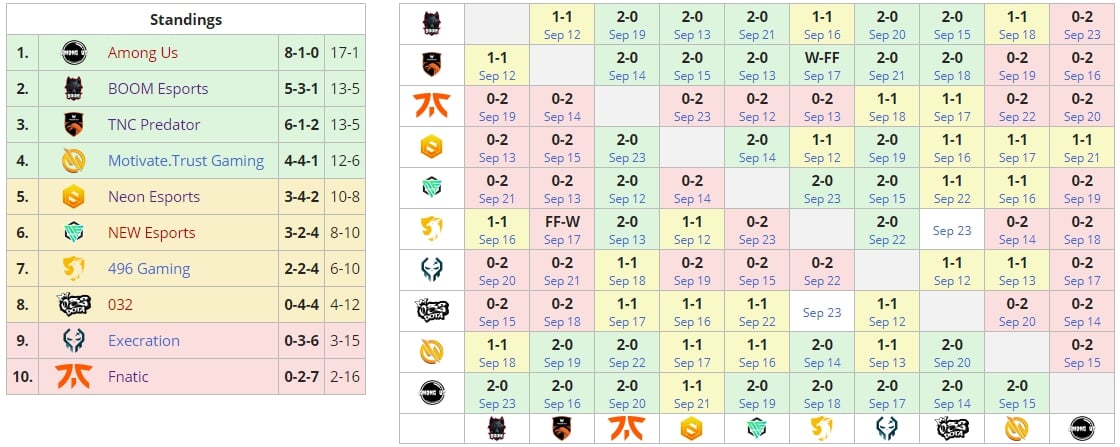
Task: Click the Standings table header
Action: coord(186,20)
